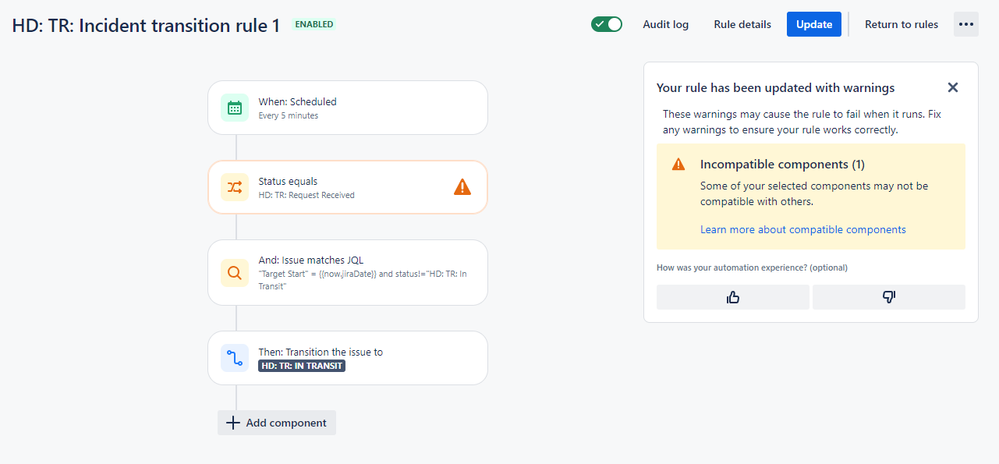This screenshot has height=464, width=999.
Task: Open the Audit log
Action: [x=665, y=24]
